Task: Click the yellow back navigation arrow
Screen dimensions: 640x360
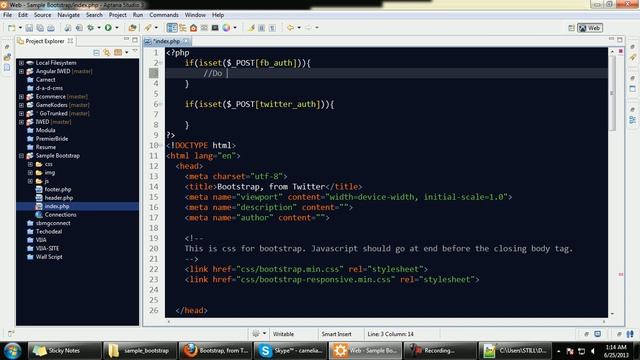Action: tap(290, 28)
